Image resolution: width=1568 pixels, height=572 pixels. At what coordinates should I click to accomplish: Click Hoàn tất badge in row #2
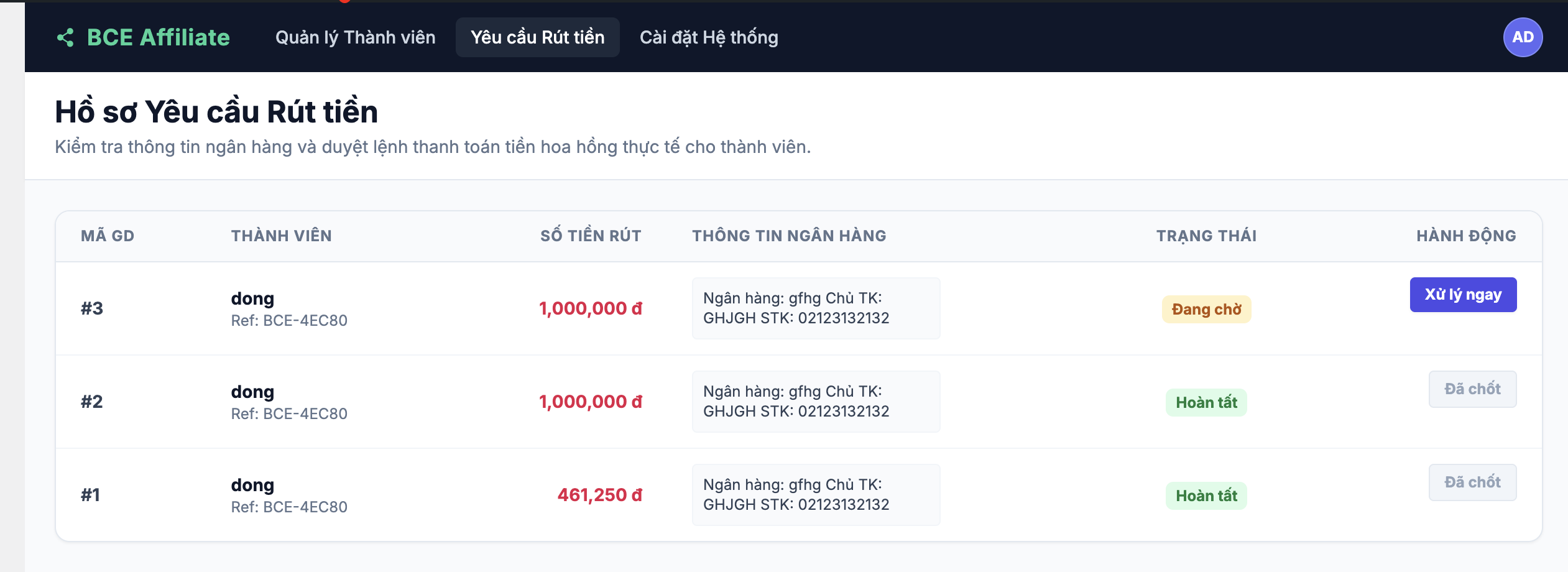pos(1206,402)
